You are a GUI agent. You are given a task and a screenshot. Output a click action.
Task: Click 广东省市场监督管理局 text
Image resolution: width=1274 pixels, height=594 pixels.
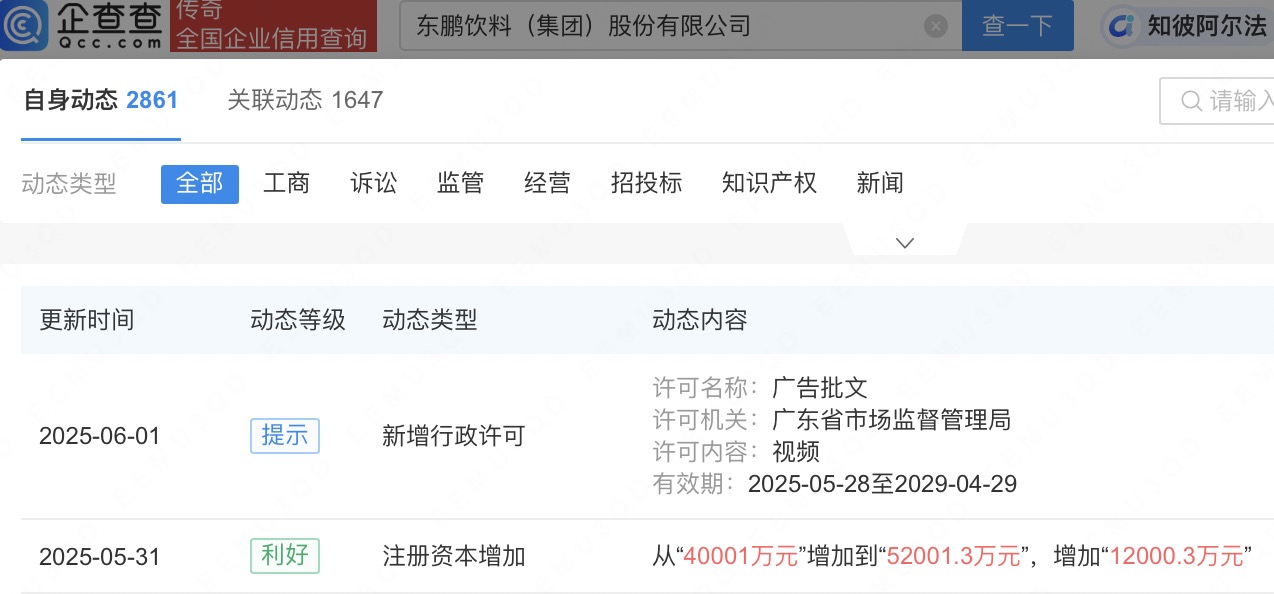click(x=892, y=420)
